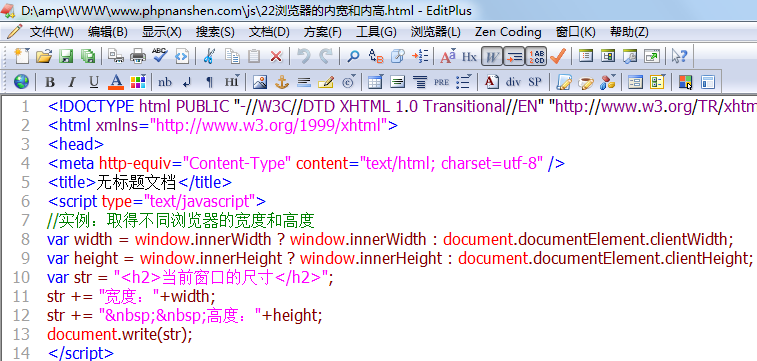Open the table insert dropdown
757x361 pixels.
(x=375, y=82)
